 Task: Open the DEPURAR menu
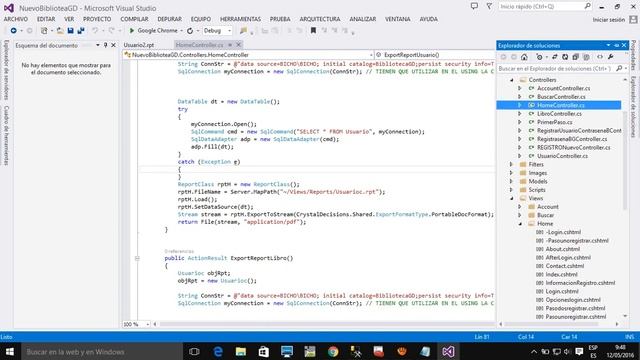pos(169,19)
